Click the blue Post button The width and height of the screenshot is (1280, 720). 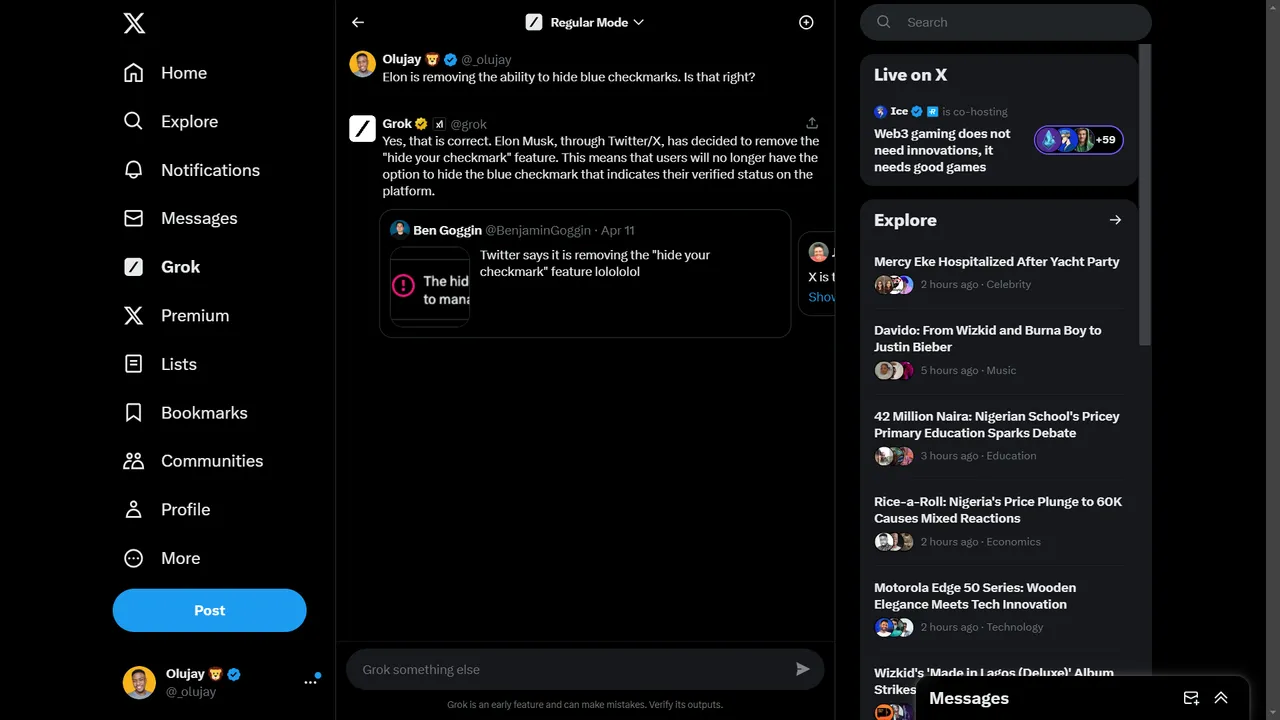pos(209,610)
